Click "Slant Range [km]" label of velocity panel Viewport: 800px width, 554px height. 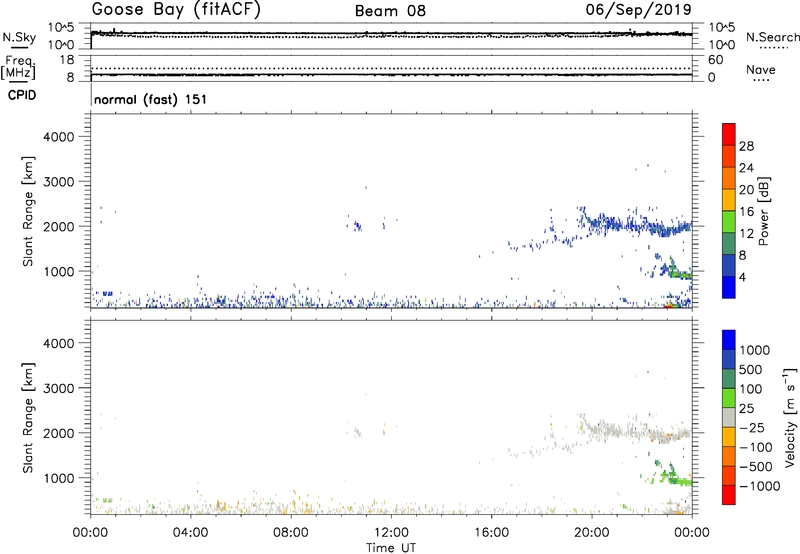28,418
